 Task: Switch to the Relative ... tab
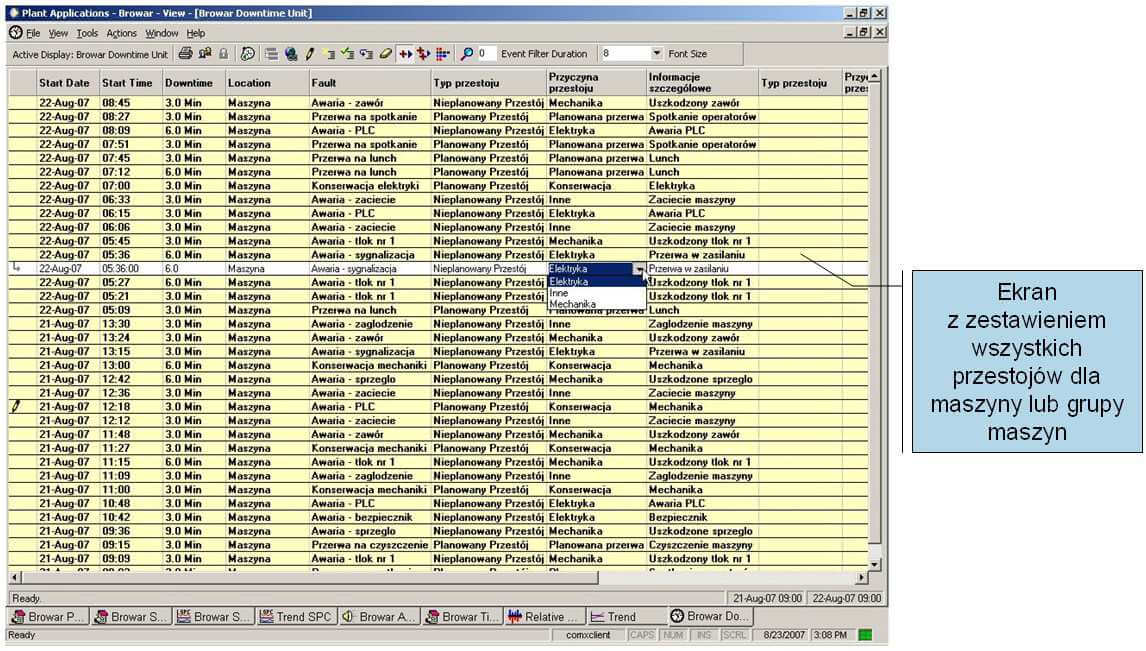544,617
